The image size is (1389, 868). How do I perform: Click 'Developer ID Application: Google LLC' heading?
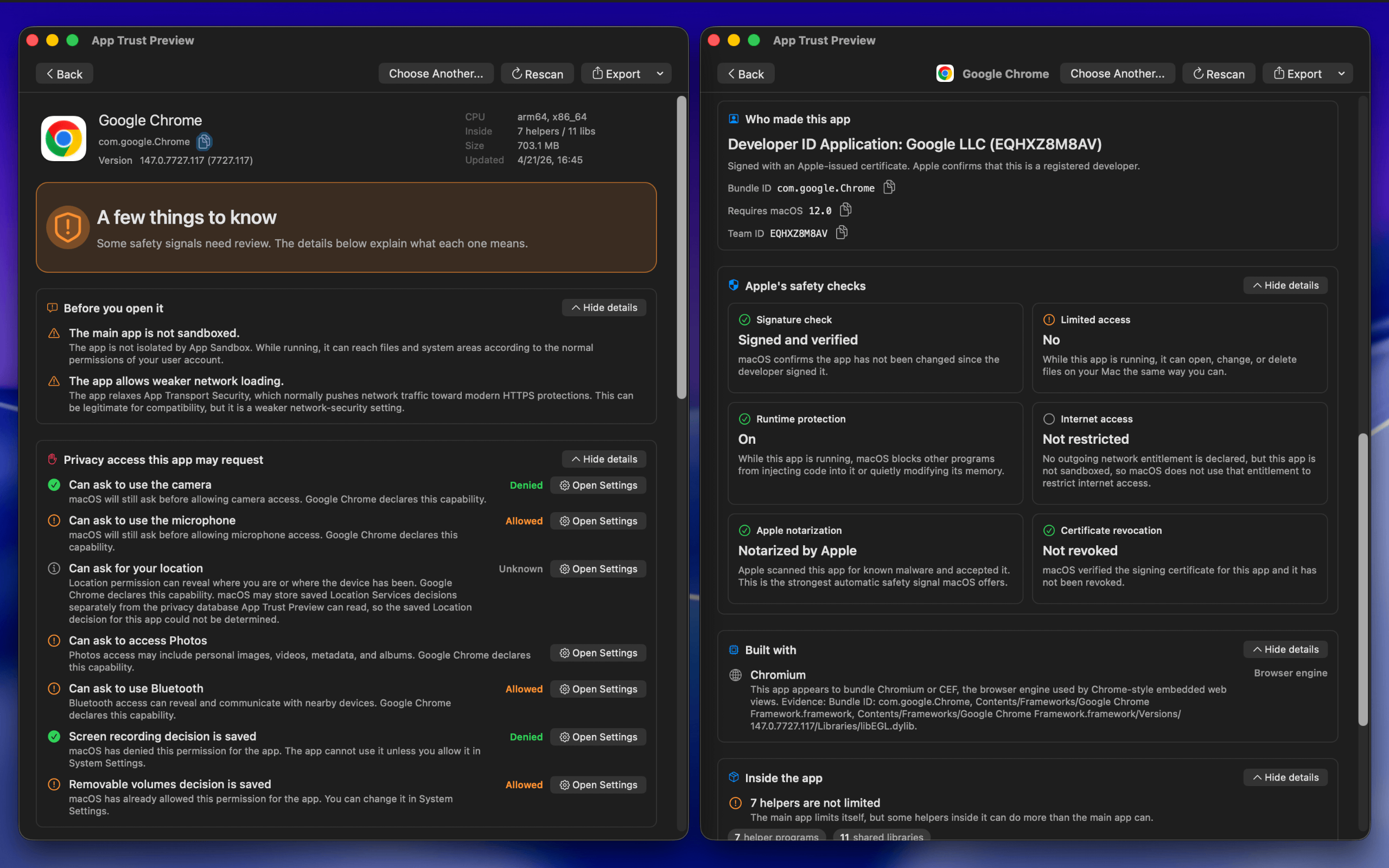coord(915,144)
